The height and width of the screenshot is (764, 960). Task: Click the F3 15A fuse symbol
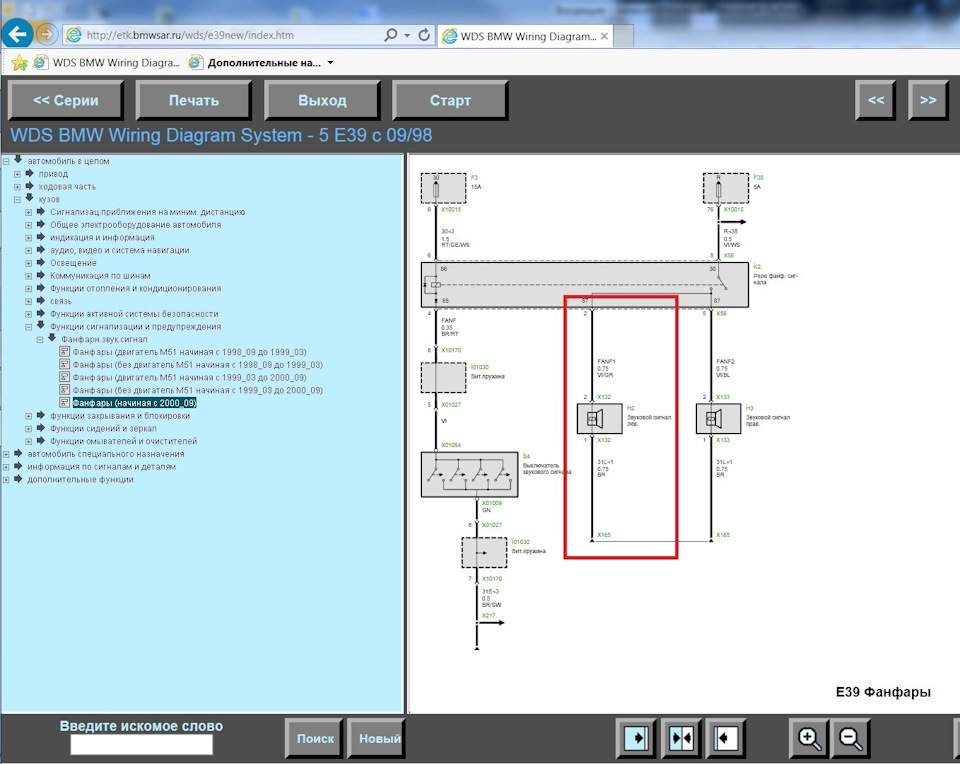(x=443, y=188)
